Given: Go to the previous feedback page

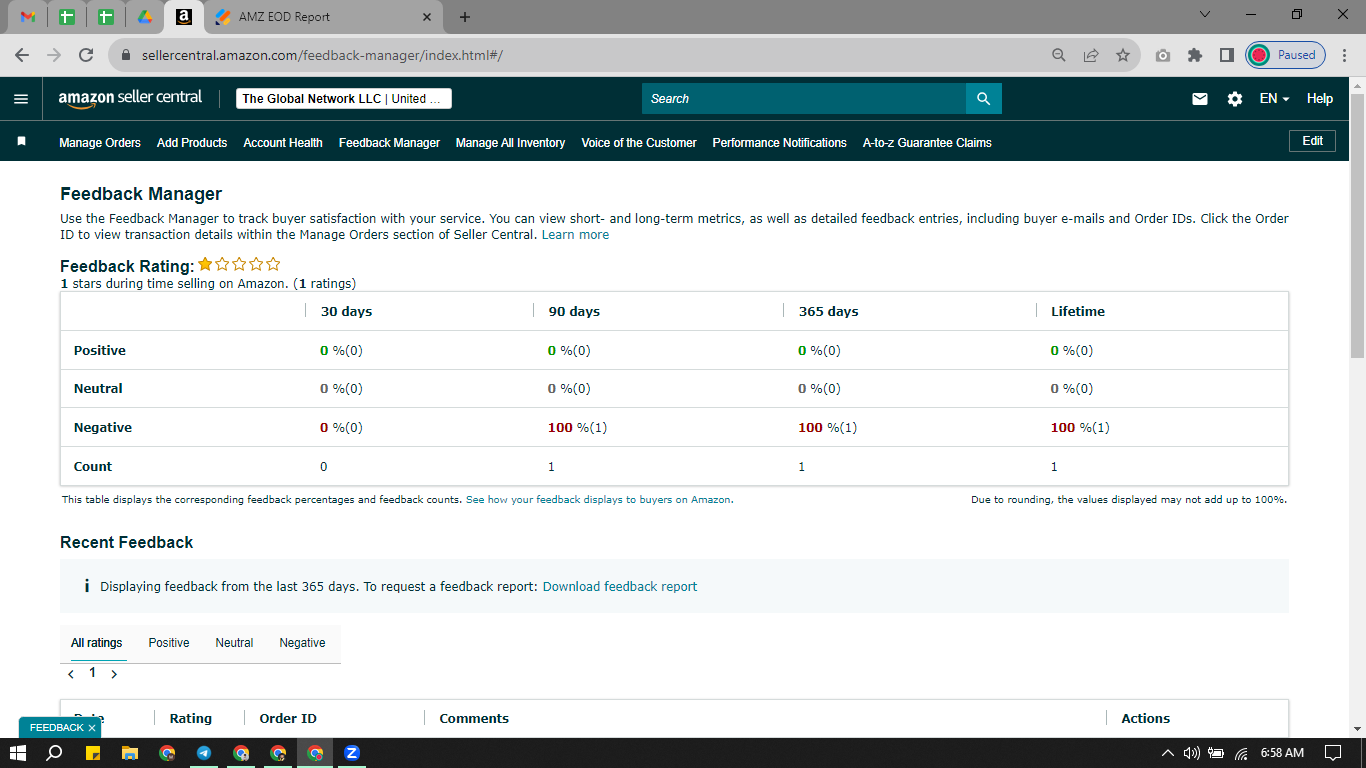Looking at the screenshot, I should coord(71,674).
